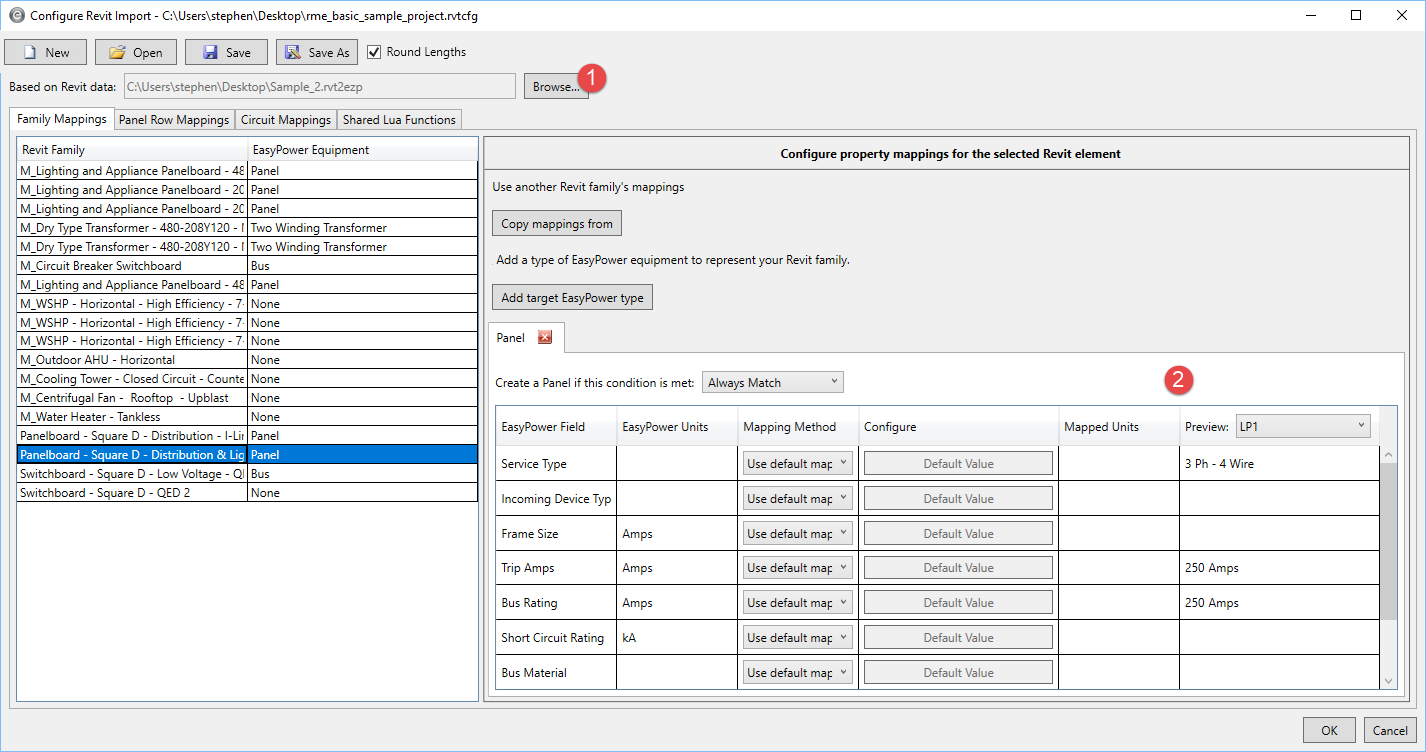Click the Save disk toolbar button
Screen dimensions: 1426x752
point(227,53)
